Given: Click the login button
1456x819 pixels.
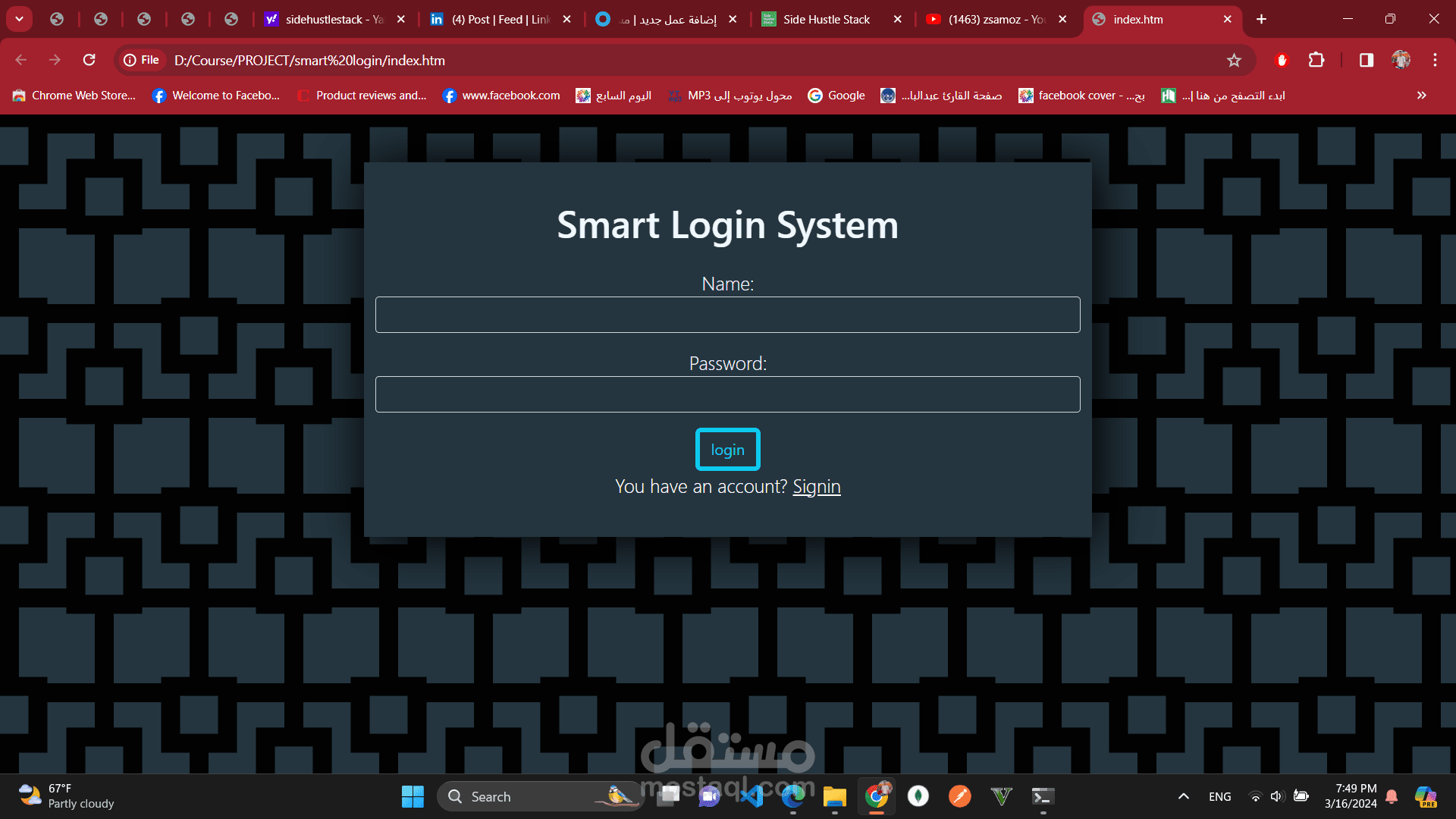Looking at the screenshot, I should pos(727,450).
